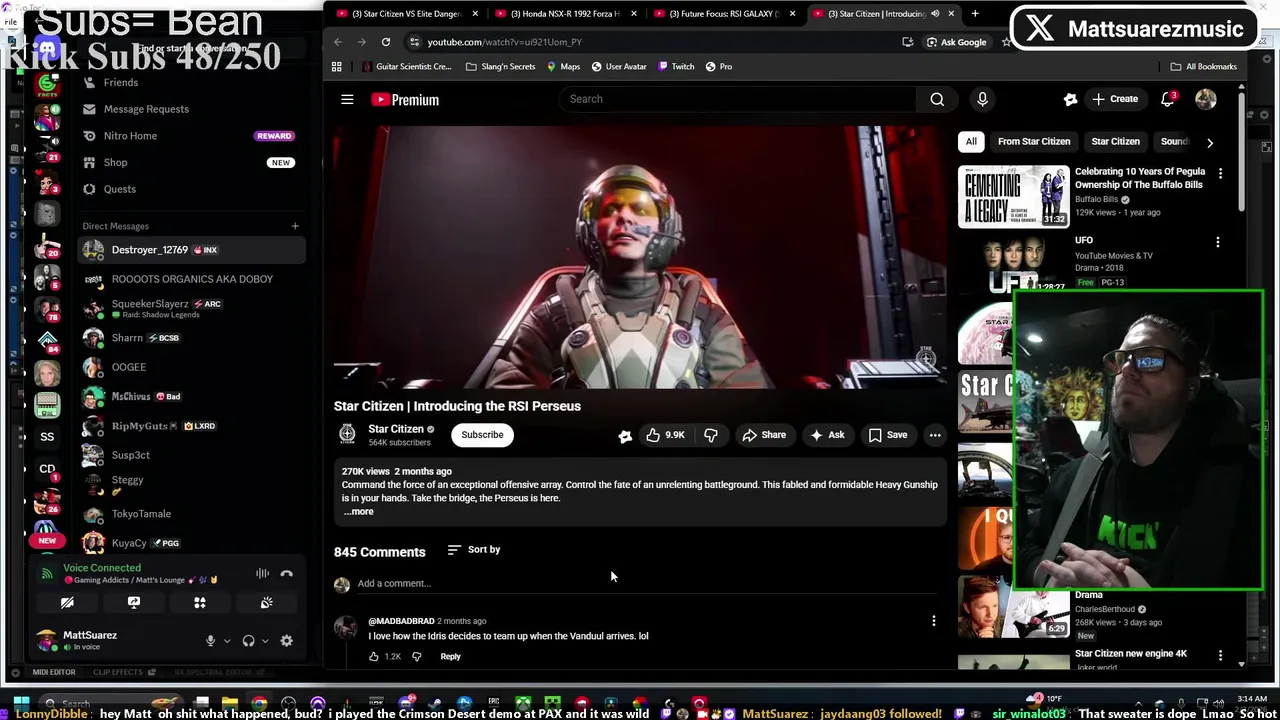Click the YouTube search magnifier button
Viewport: 1280px width, 720px height.
point(937,99)
